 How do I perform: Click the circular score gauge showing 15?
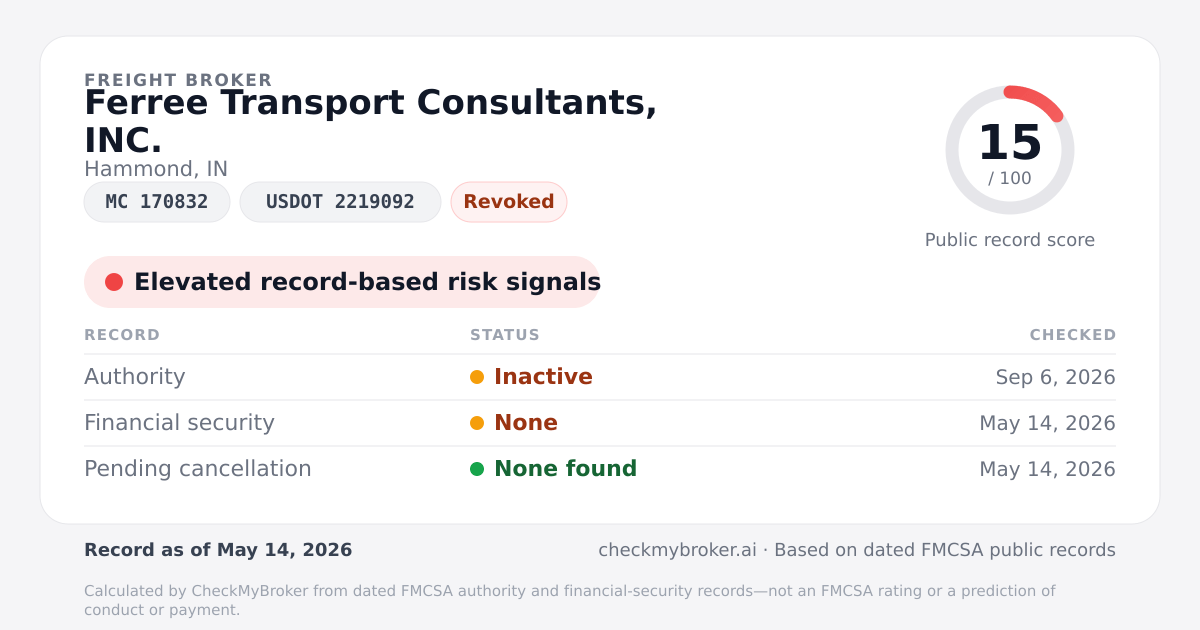1010,150
